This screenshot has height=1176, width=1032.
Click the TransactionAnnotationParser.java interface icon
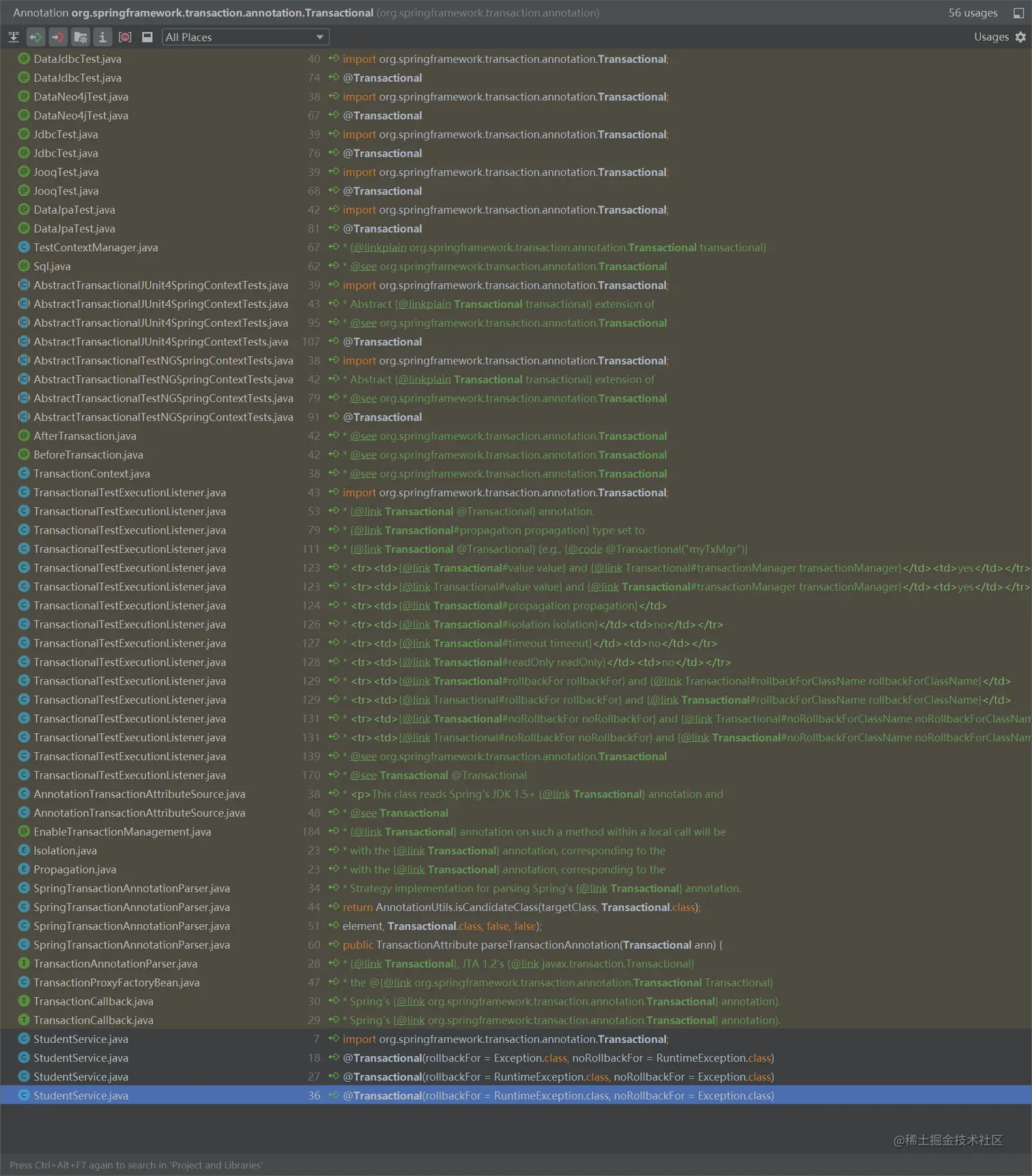(x=24, y=963)
